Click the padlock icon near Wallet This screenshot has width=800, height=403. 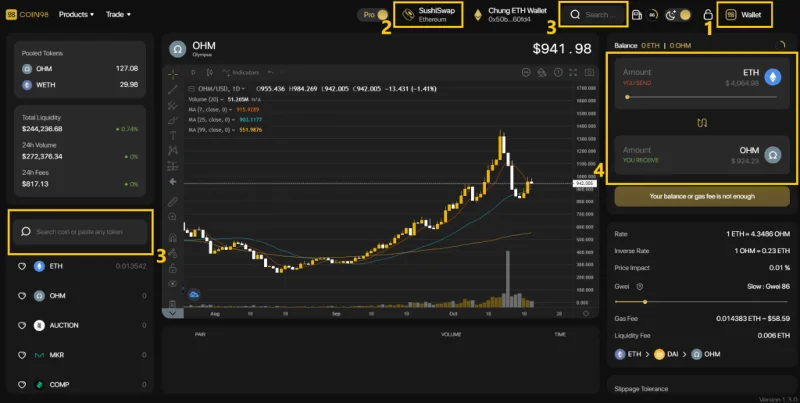[708, 14]
